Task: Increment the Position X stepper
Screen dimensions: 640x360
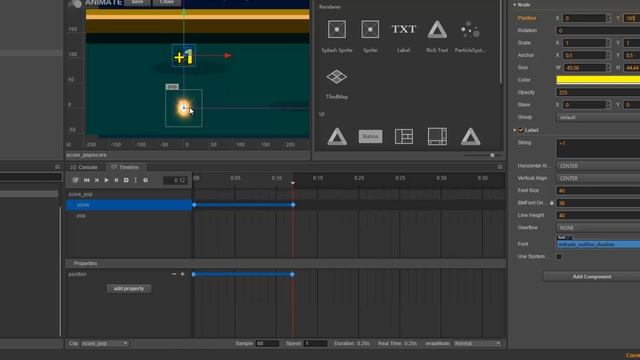Action: coord(608,16)
